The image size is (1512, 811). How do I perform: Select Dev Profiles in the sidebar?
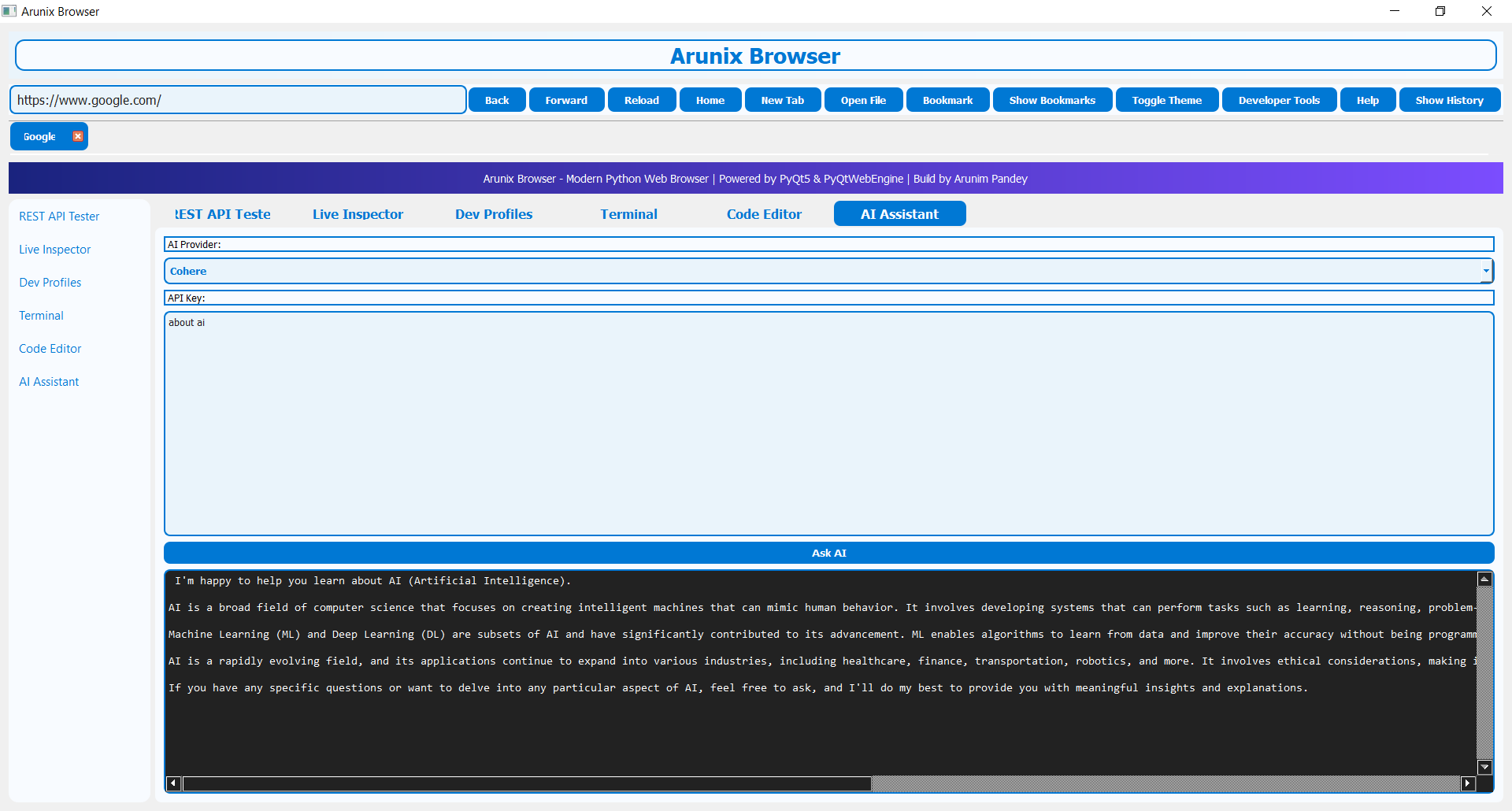[x=50, y=282]
